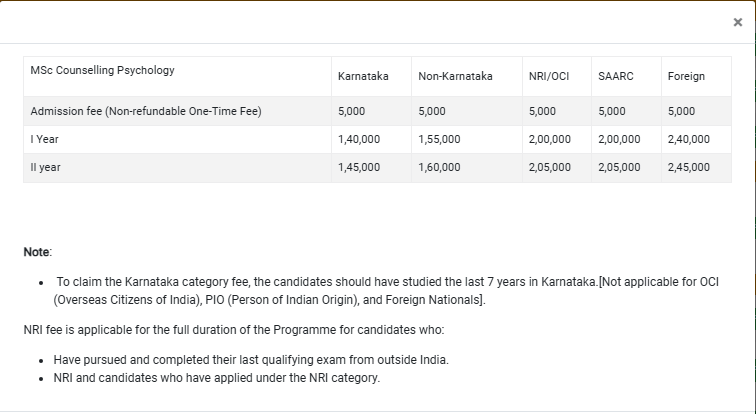Select the II year row label
756x414 pixels.
[x=46, y=167]
